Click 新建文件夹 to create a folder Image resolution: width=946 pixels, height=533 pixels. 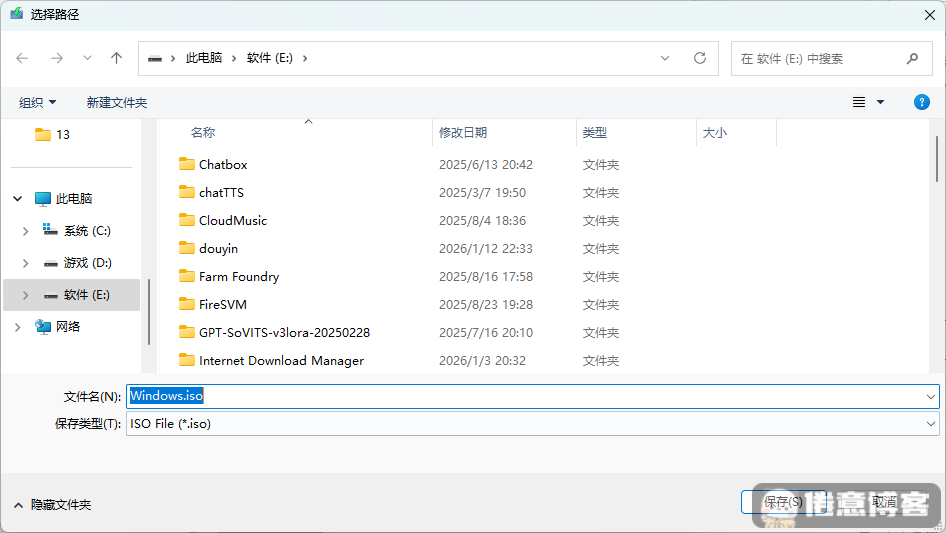[117, 103]
